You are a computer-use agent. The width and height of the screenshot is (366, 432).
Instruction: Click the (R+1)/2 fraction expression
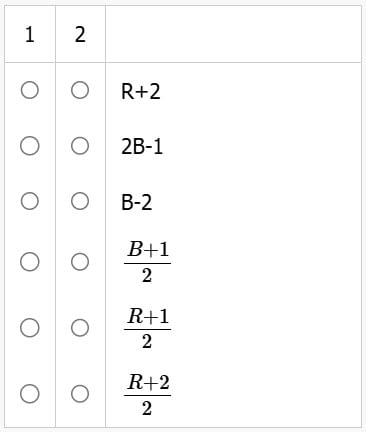pos(148,328)
